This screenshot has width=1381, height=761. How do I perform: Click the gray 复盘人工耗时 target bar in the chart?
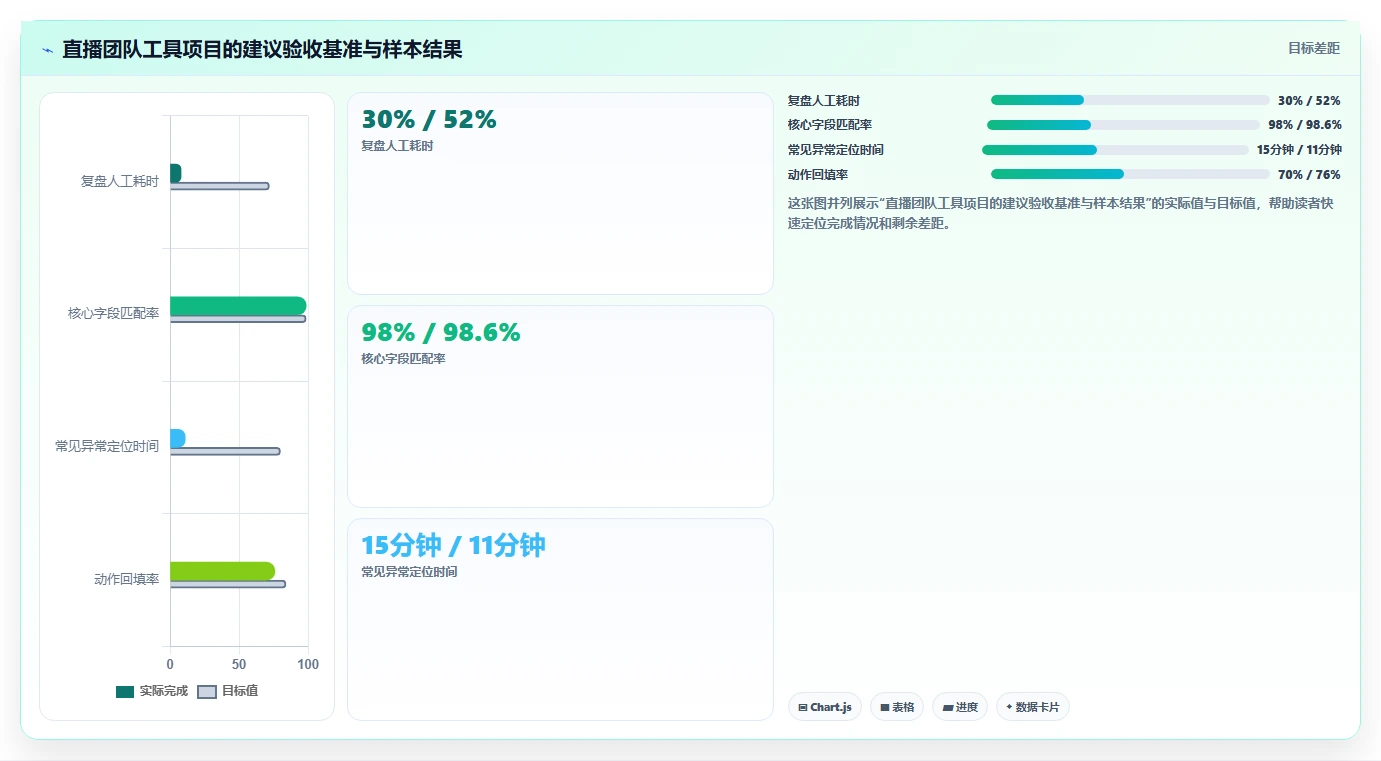[x=220, y=186]
